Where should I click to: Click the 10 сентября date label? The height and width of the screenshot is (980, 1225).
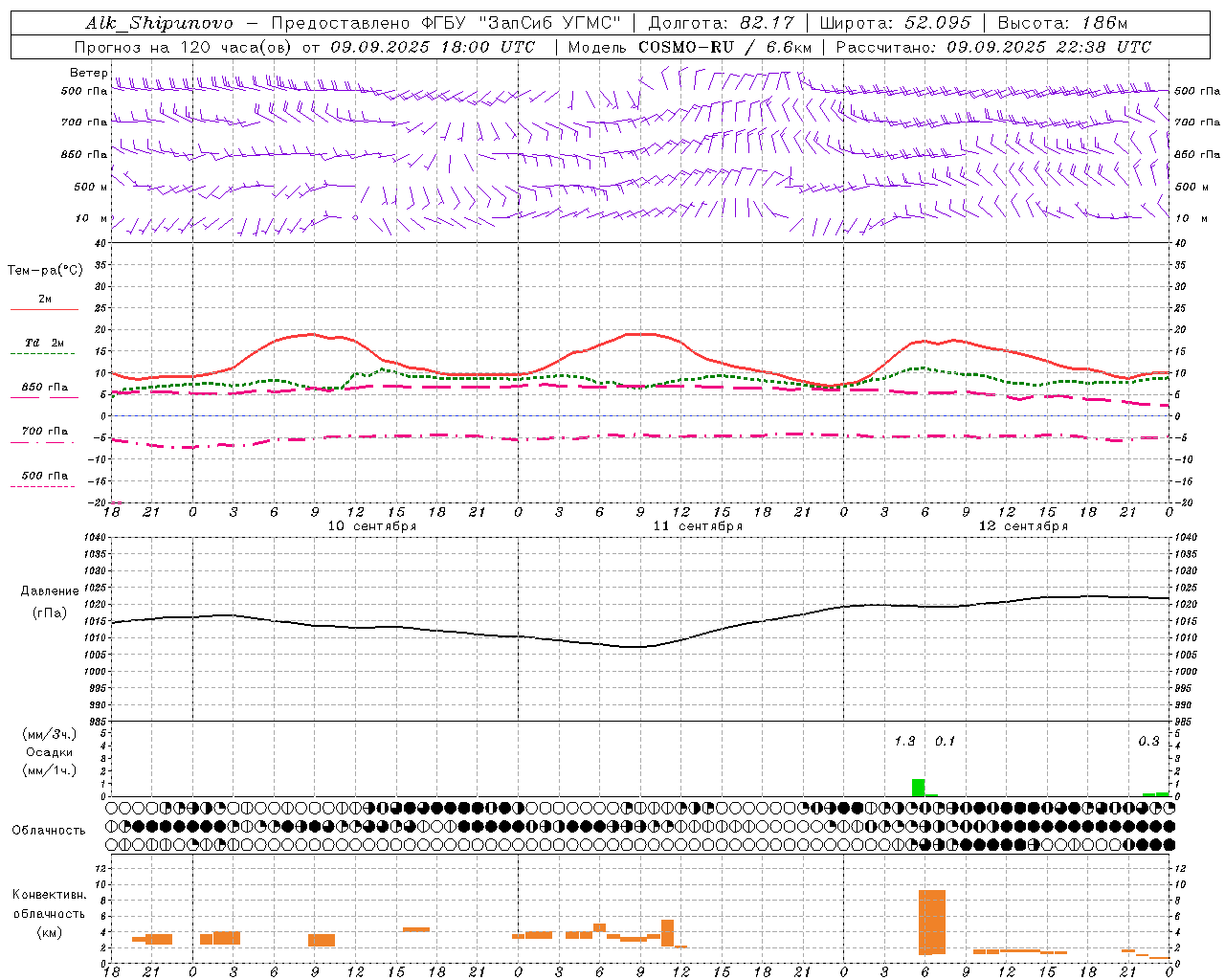click(372, 526)
